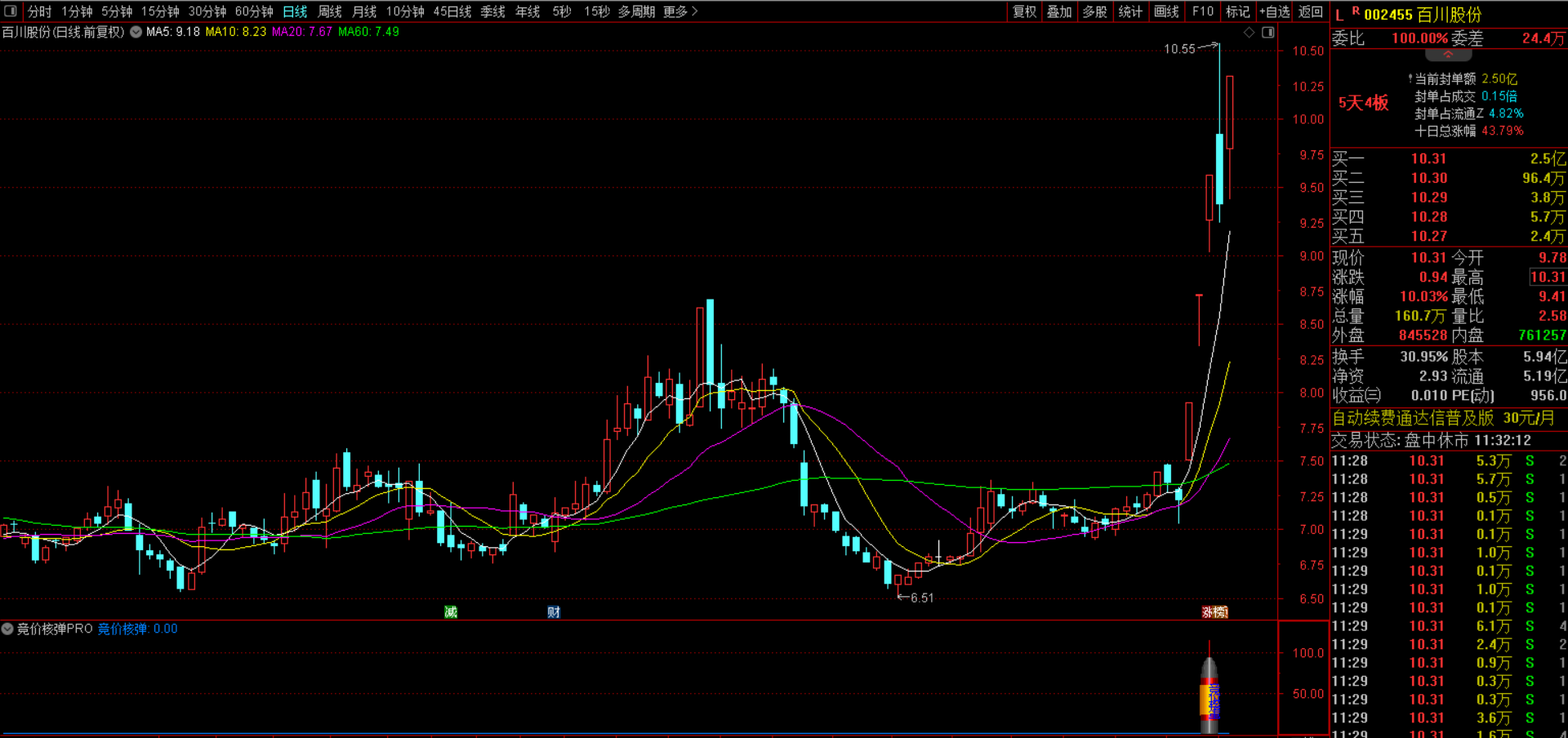Select the 年线 yearly chart tab
Viewport: 1568px width, 738px height.
coord(528,11)
